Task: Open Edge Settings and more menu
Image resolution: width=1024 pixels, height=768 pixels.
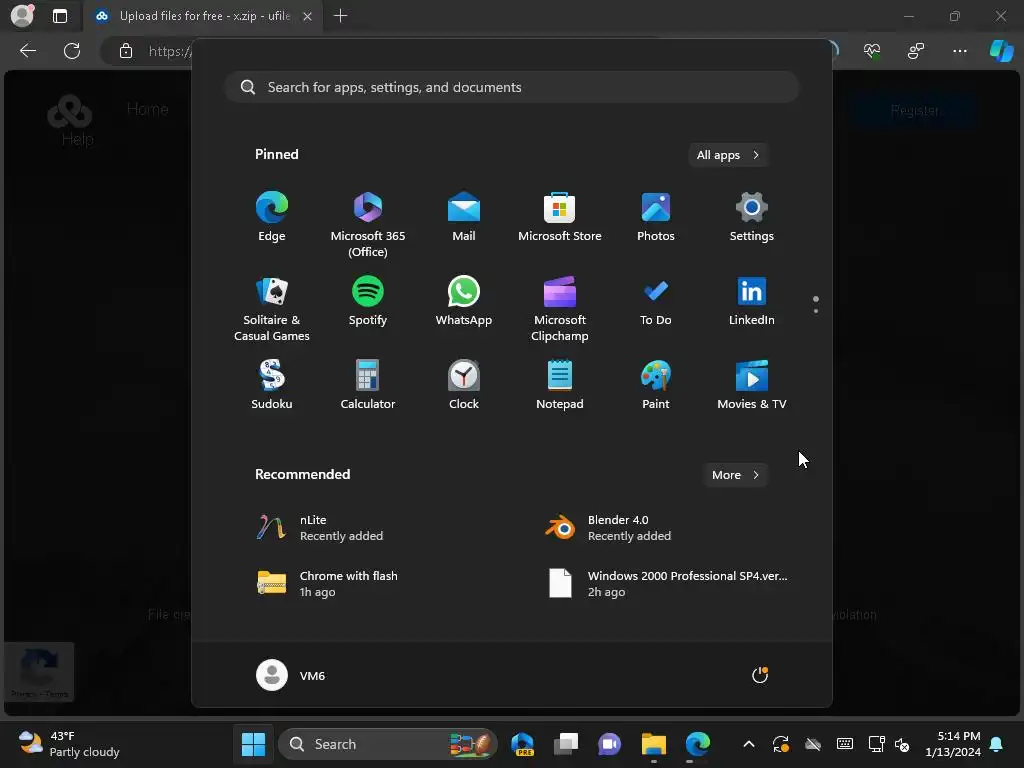Action: click(959, 51)
